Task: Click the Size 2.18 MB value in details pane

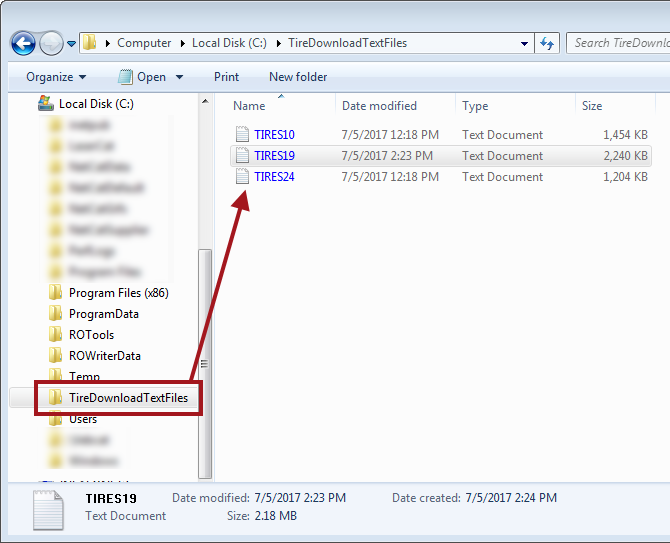Action: [276, 516]
